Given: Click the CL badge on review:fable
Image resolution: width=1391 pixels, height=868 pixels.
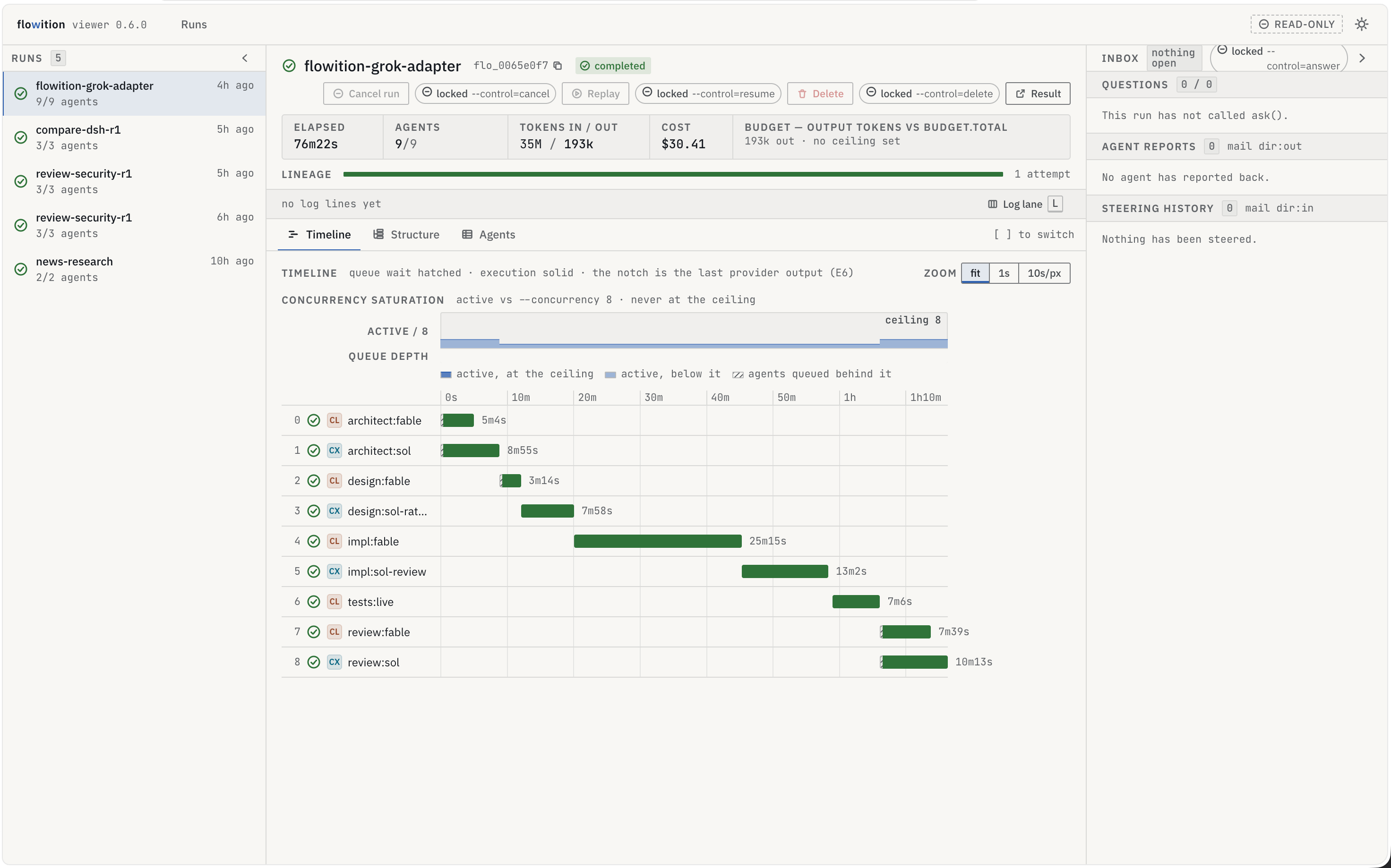Looking at the screenshot, I should point(334,632).
